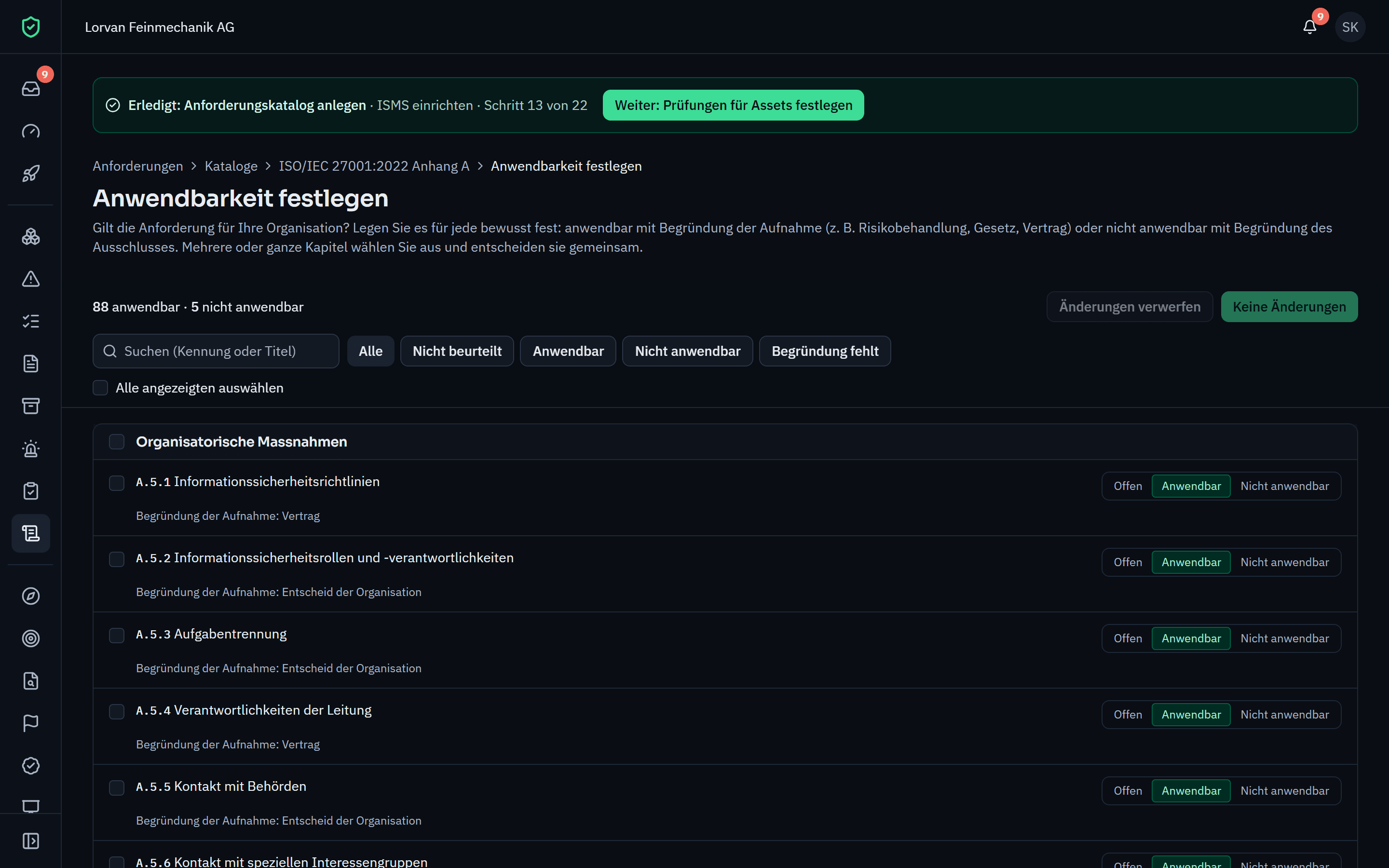
Task: Open the archive box icon
Action: (30, 407)
